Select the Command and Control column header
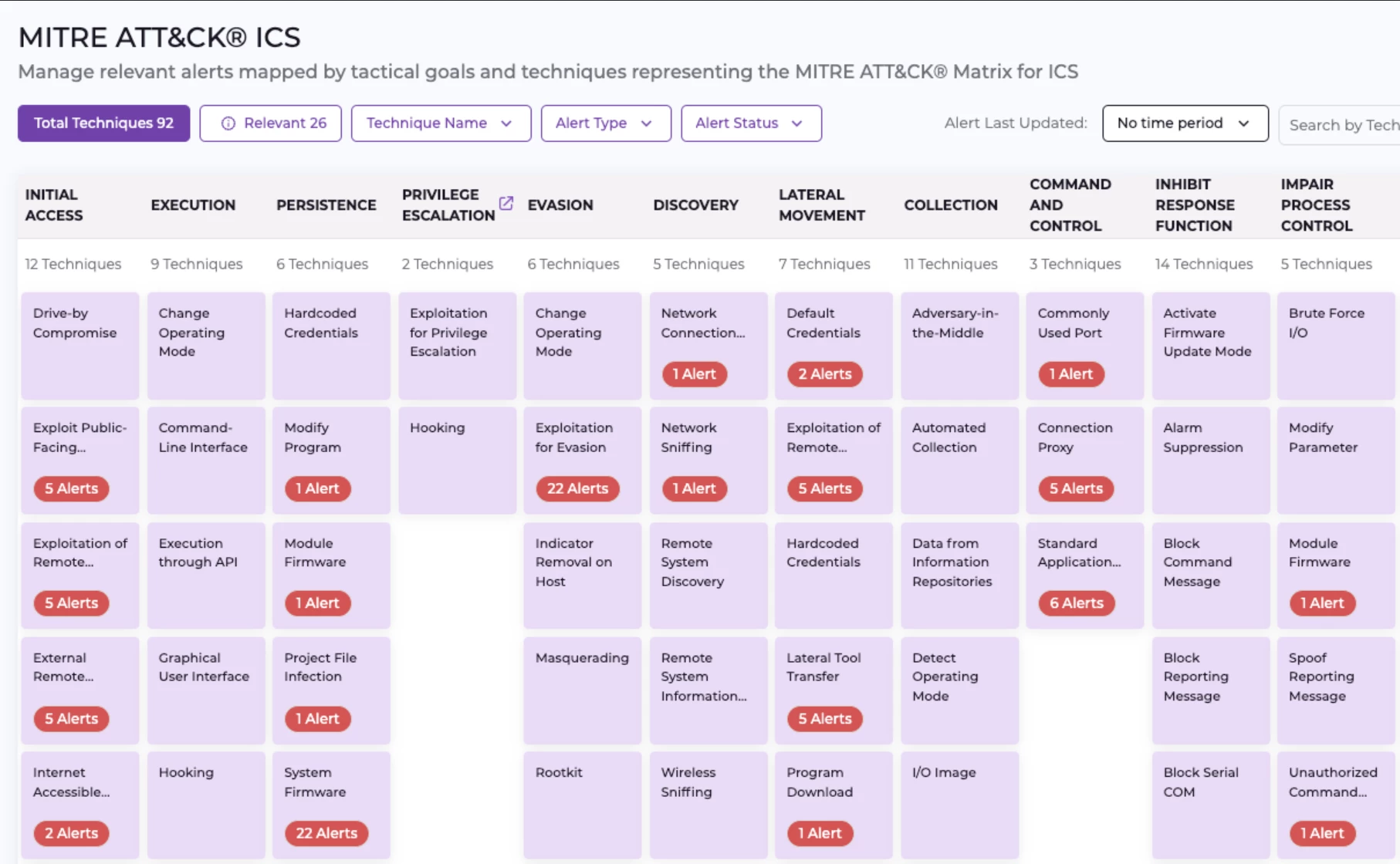The image size is (1400, 864). pos(1070,205)
